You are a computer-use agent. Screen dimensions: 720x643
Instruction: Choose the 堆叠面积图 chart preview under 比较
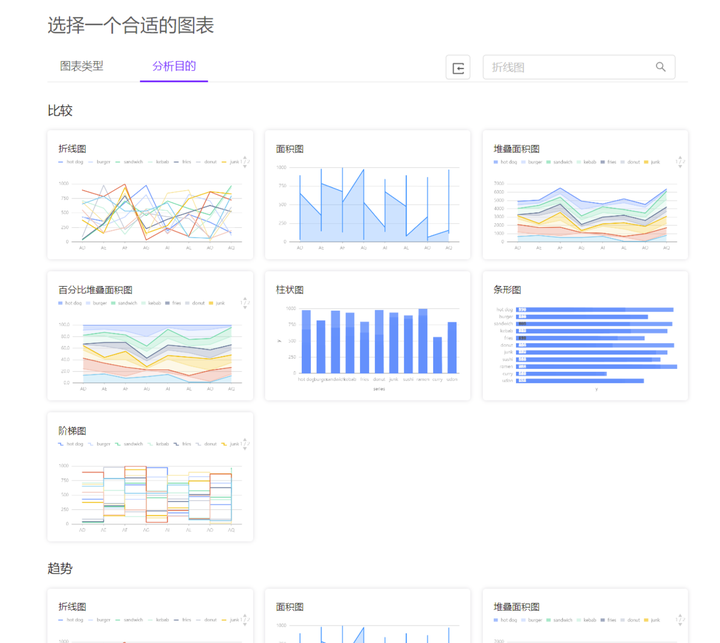pos(585,195)
